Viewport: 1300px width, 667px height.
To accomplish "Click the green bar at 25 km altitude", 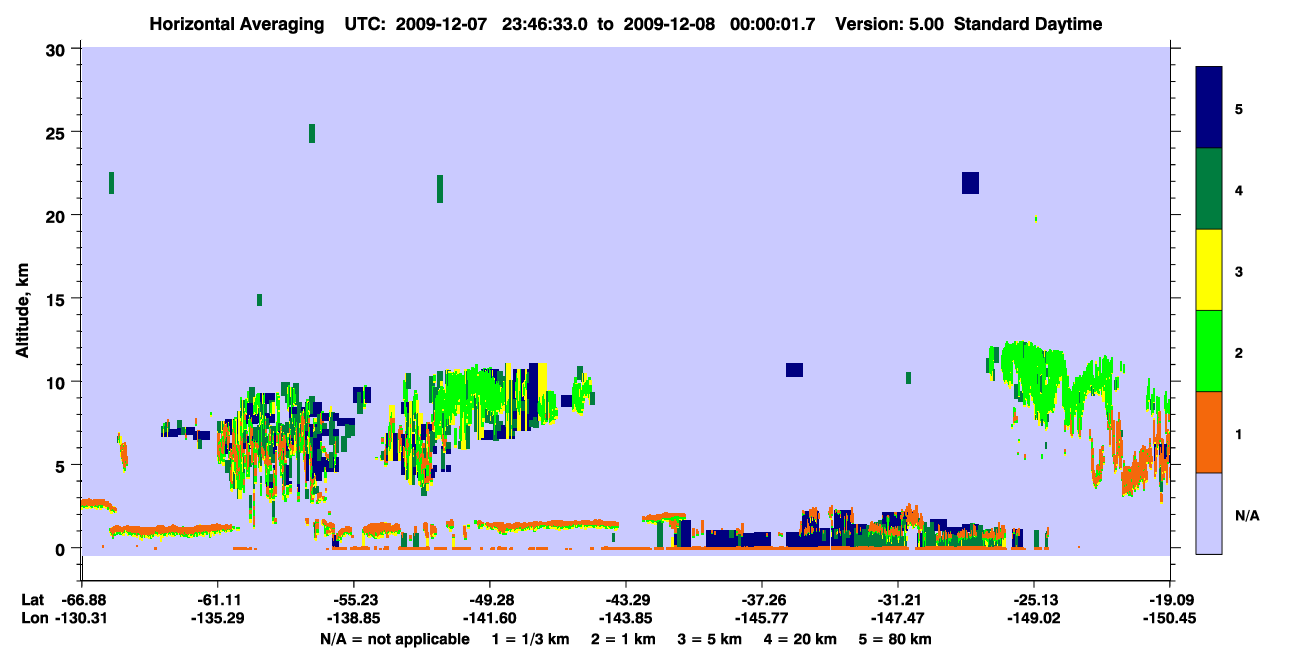I will [312, 133].
